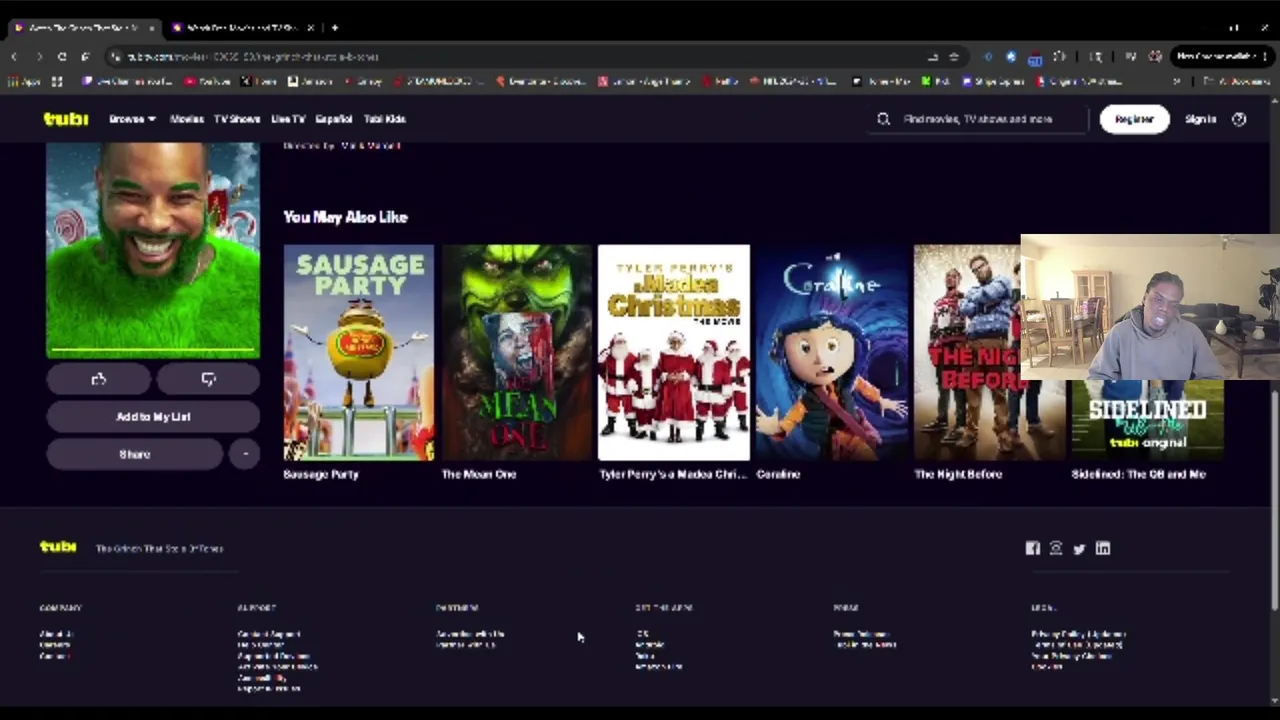Reload the page with the refresh icon
This screenshot has width=1280, height=720.
click(x=62, y=57)
